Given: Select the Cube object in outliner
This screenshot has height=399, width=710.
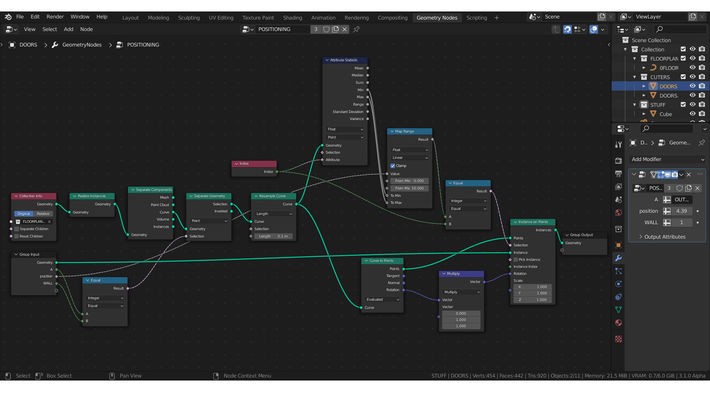Looking at the screenshot, I should click(665, 114).
